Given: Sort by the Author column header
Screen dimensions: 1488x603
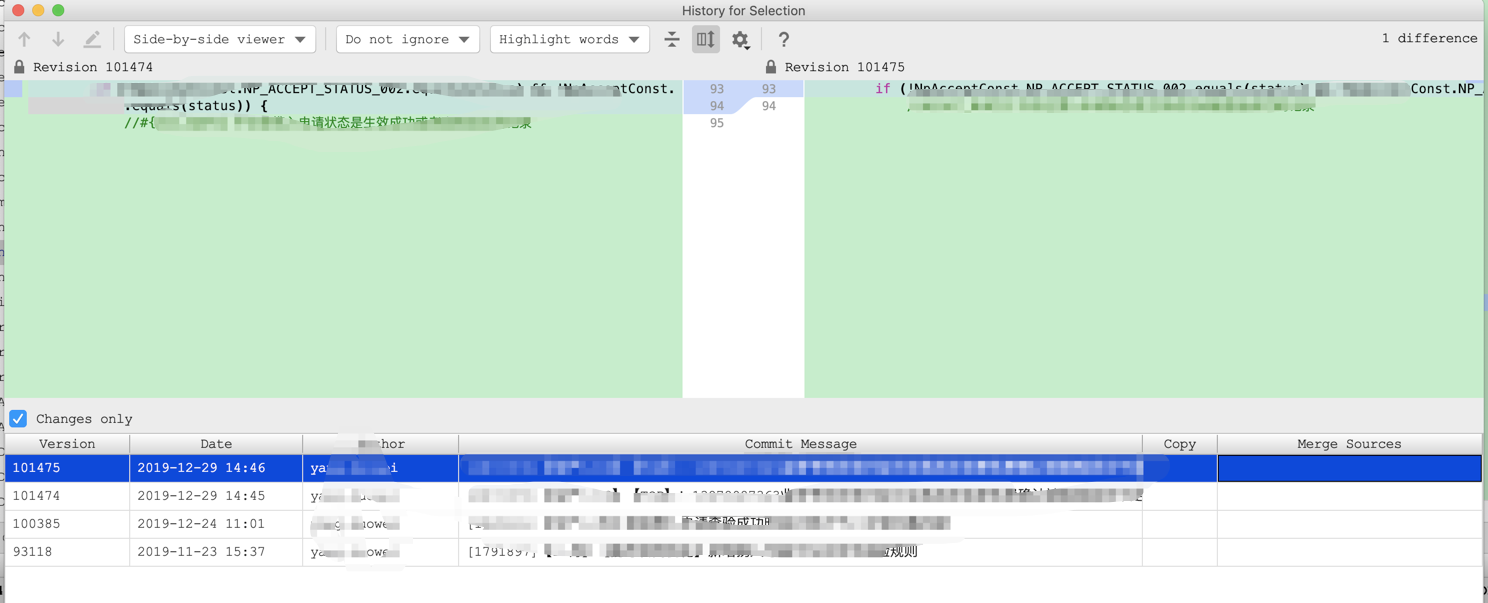Looking at the screenshot, I should coord(380,444).
